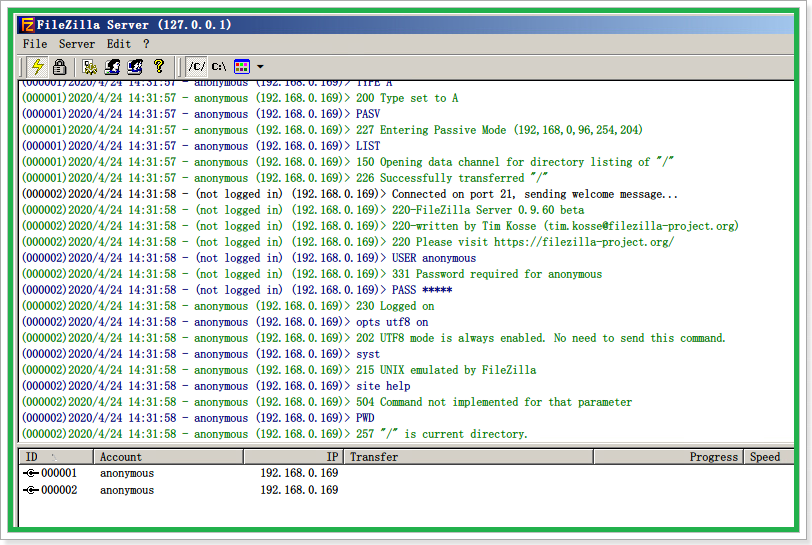Open the Groups editor toolbar icon

135,66
